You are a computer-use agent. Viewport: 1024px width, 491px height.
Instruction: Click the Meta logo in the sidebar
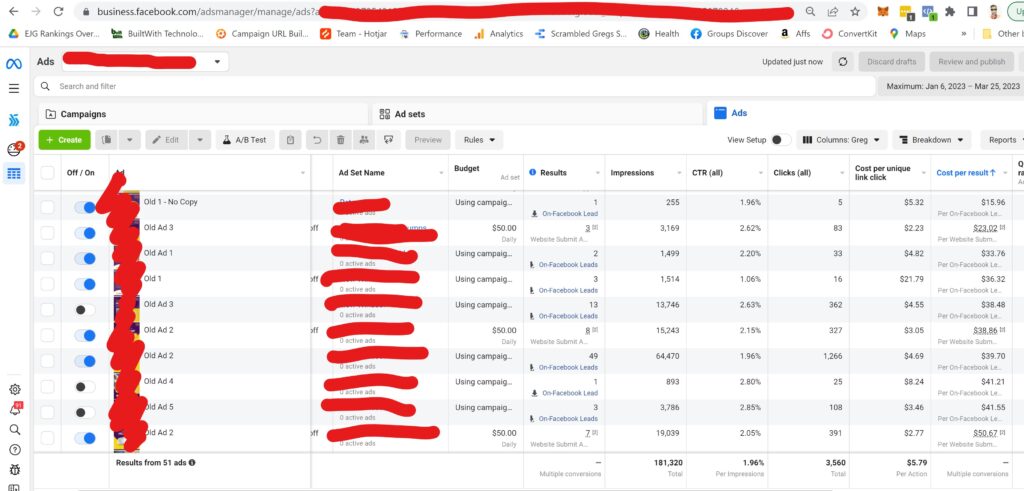click(x=14, y=63)
